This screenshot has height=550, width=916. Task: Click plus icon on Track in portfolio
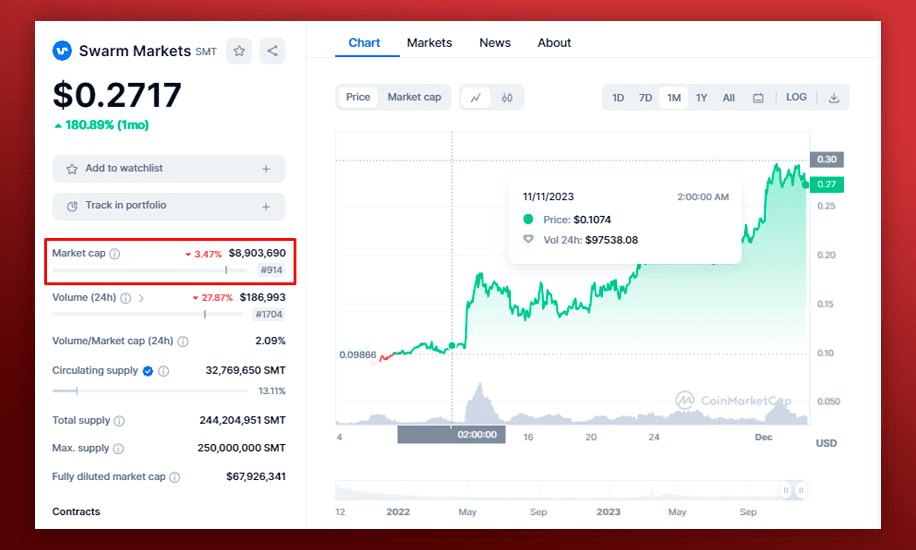tap(266, 206)
